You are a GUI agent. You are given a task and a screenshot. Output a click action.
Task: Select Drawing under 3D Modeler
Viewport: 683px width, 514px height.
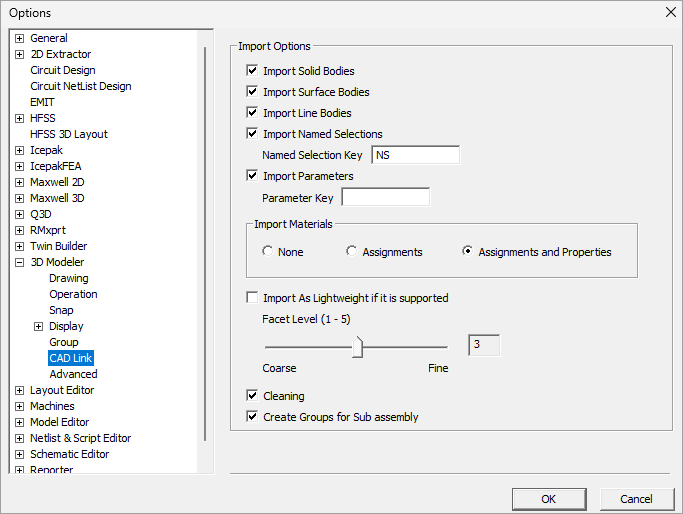[x=69, y=278]
